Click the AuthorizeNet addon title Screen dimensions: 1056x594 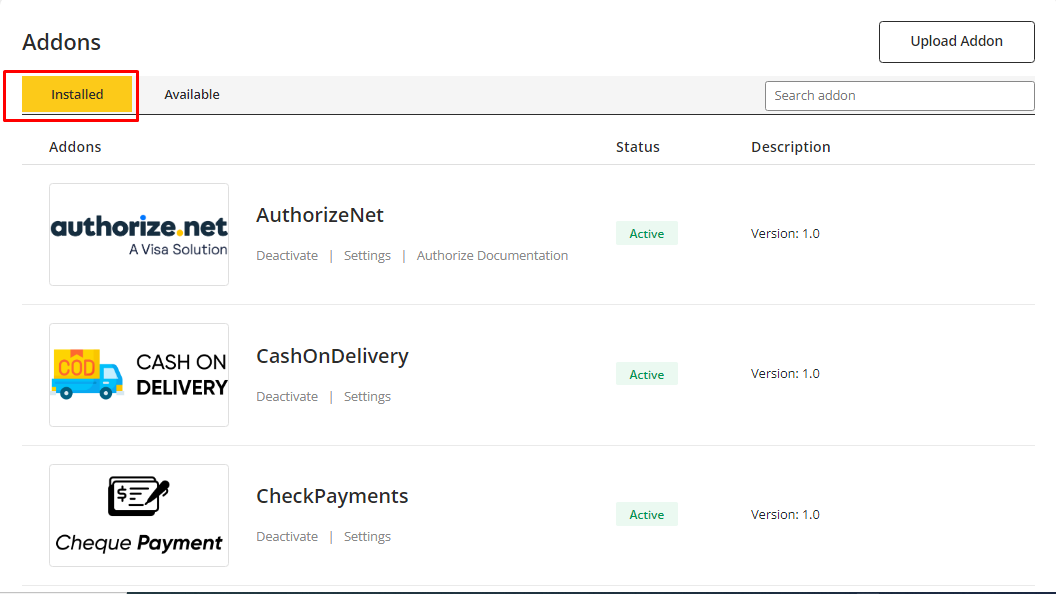[320, 215]
